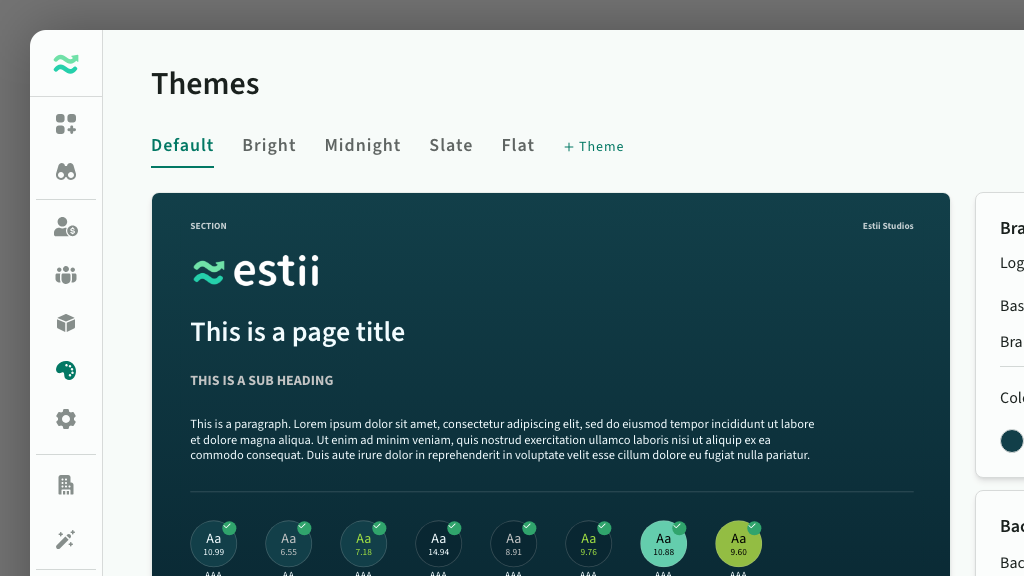Viewport: 1024px width, 576px height.
Task: Open the building organization icon
Action: 66,485
